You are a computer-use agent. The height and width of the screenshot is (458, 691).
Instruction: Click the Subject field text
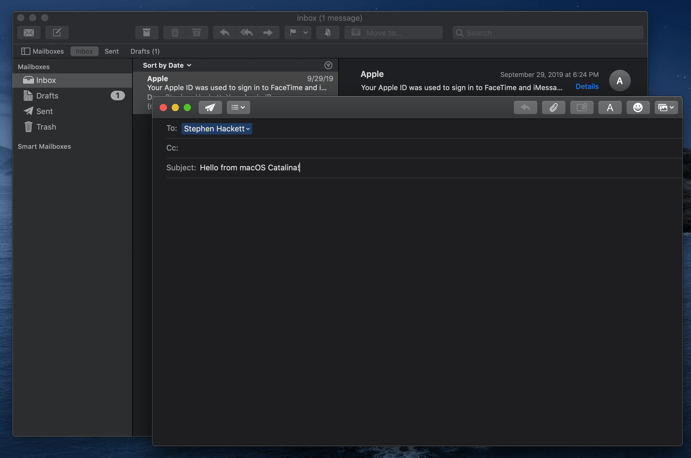tap(249, 168)
